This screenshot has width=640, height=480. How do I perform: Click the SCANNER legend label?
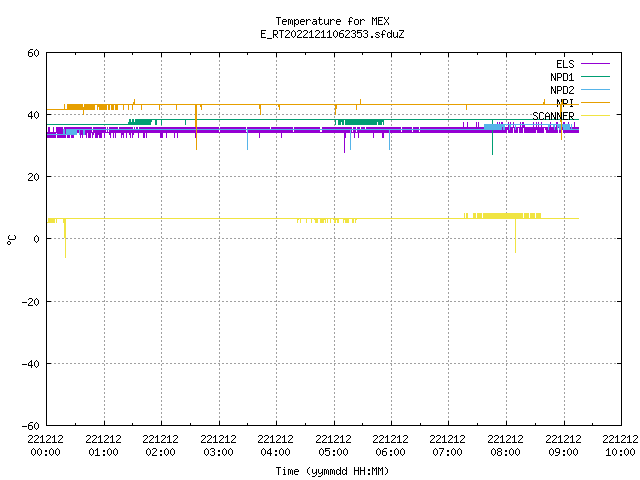click(x=553, y=116)
